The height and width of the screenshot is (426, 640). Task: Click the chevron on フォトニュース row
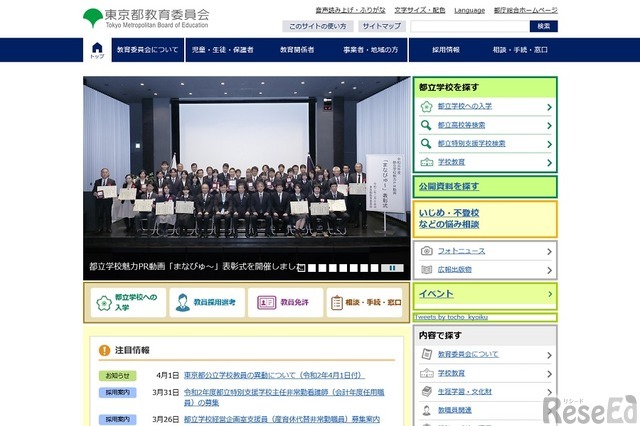(x=549, y=252)
